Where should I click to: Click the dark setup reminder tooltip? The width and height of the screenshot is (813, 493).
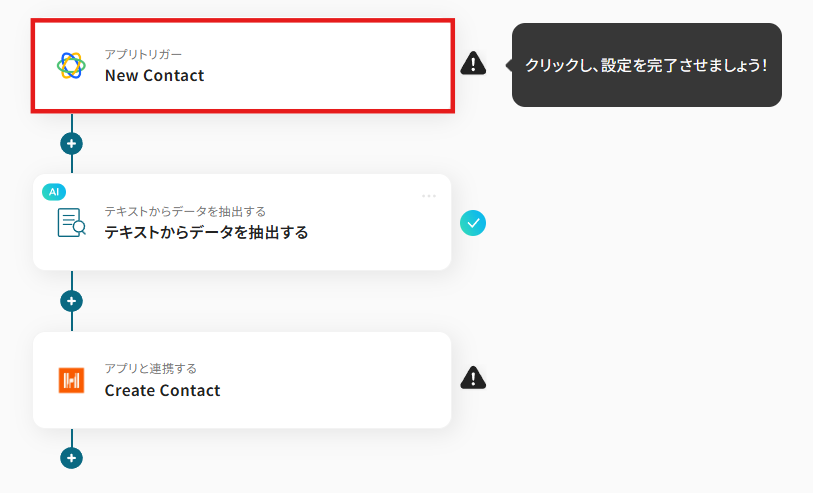[646, 65]
